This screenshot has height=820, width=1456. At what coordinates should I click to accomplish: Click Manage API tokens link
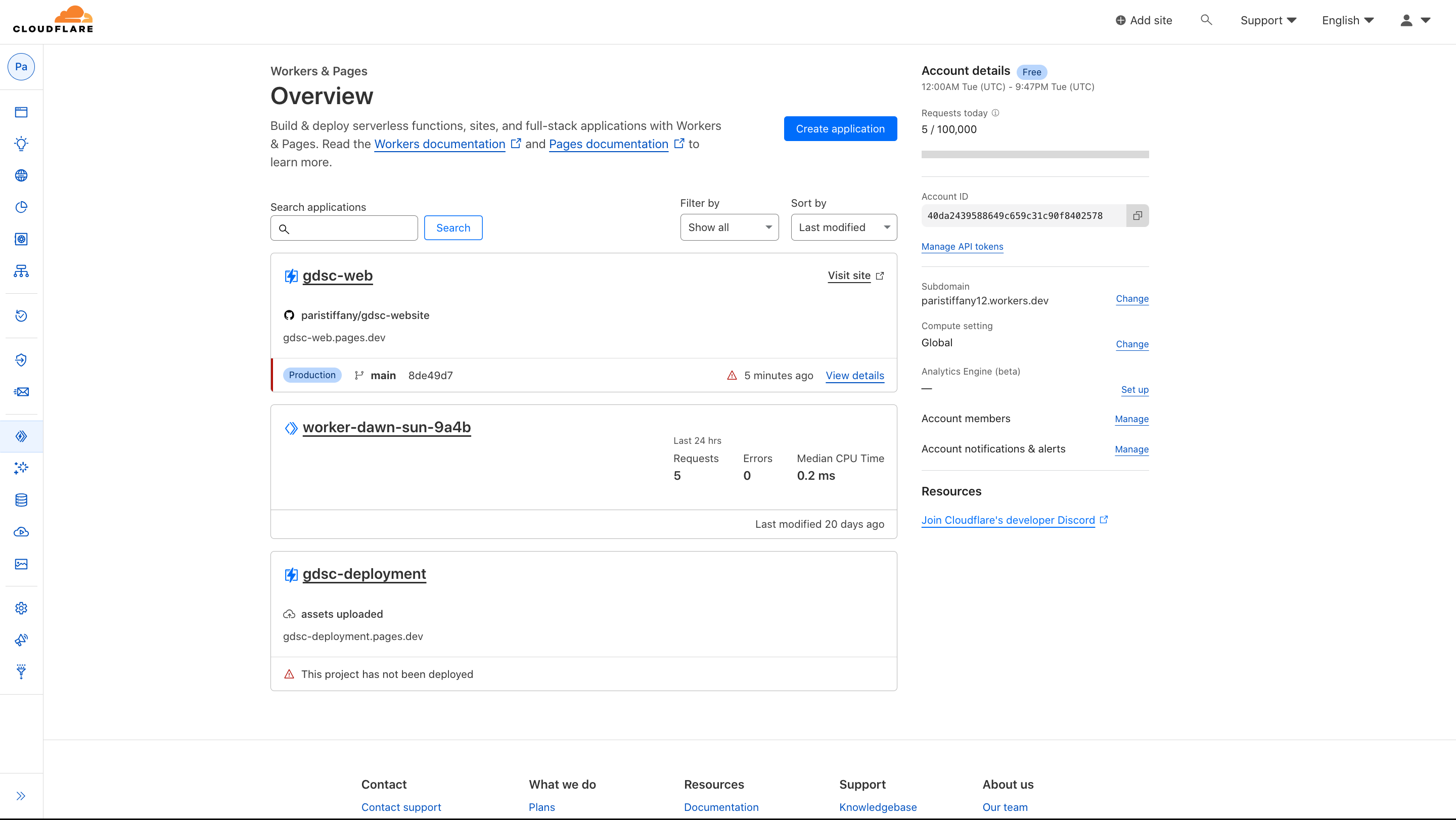pyautogui.click(x=962, y=246)
